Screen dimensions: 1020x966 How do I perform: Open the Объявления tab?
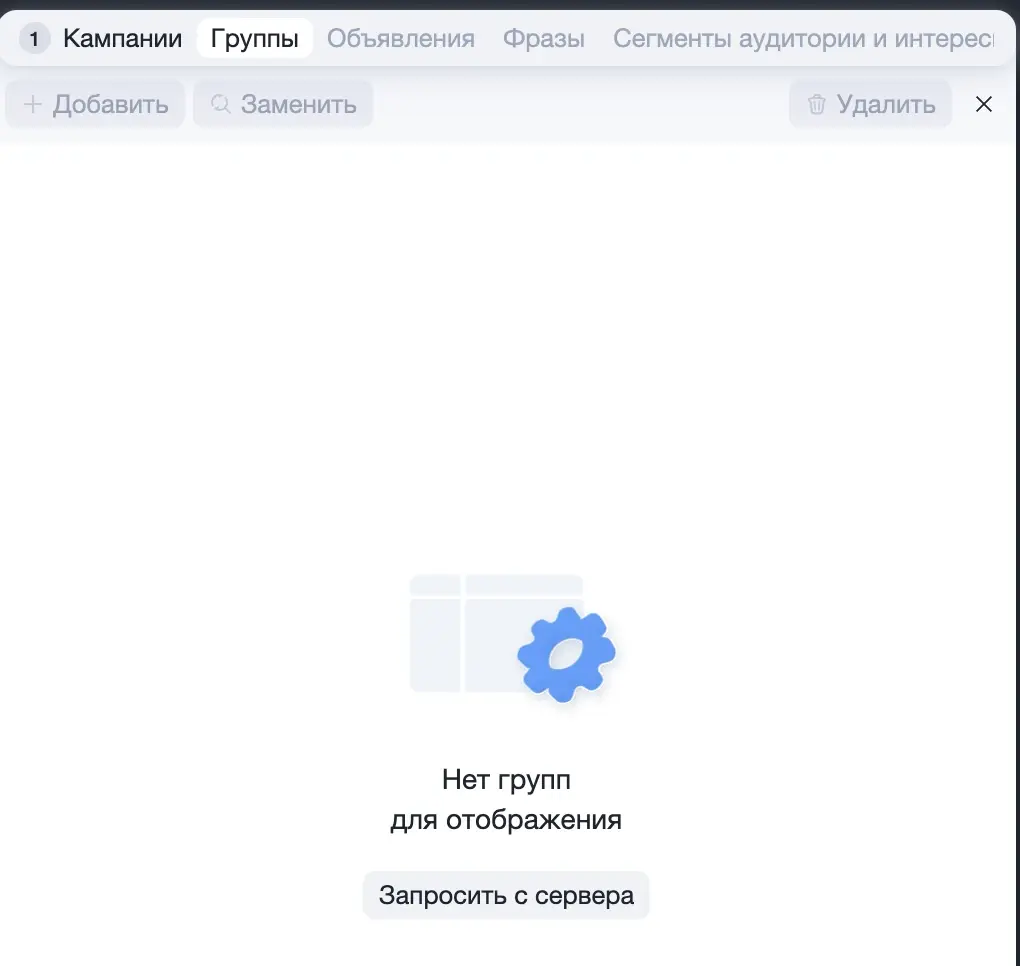pyautogui.click(x=401, y=38)
